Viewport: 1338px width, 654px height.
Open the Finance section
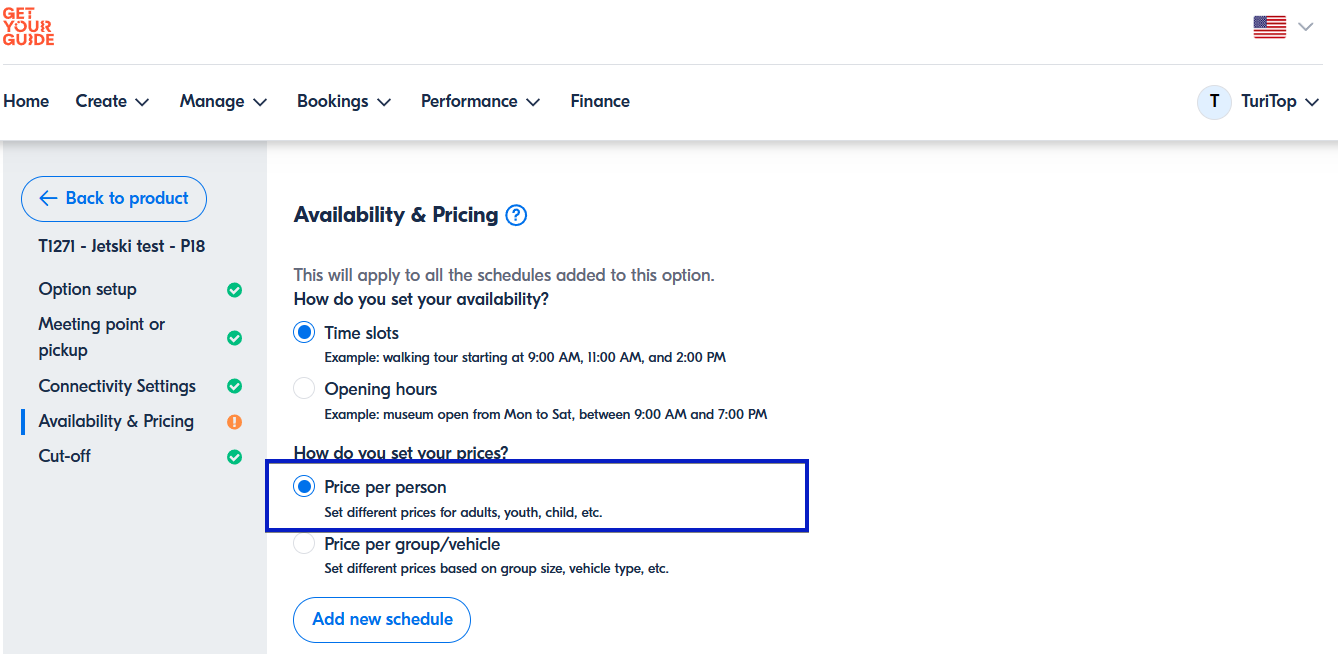[599, 101]
